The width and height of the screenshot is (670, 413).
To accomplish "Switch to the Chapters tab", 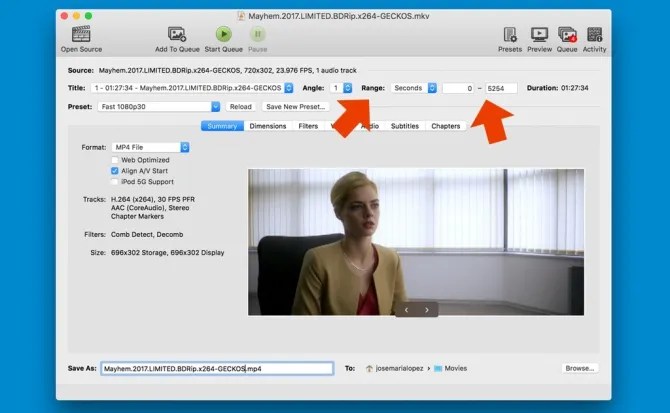I will point(446,126).
